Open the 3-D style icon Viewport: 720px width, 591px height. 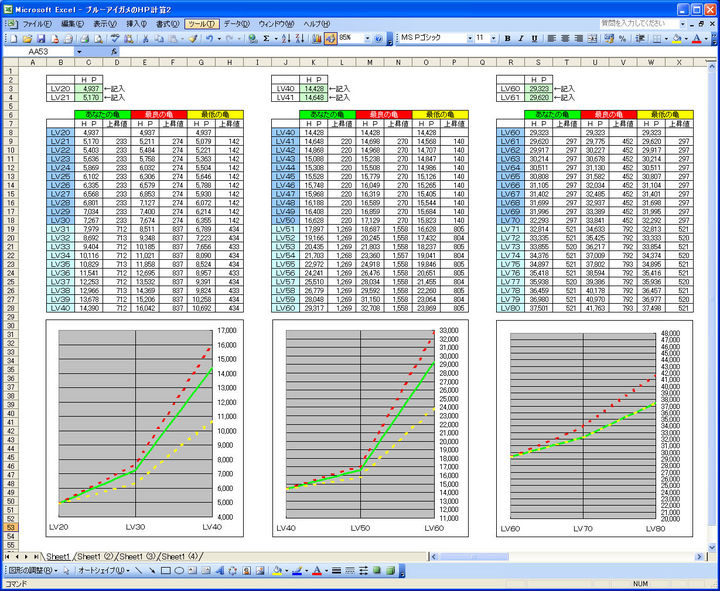click(390, 571)
